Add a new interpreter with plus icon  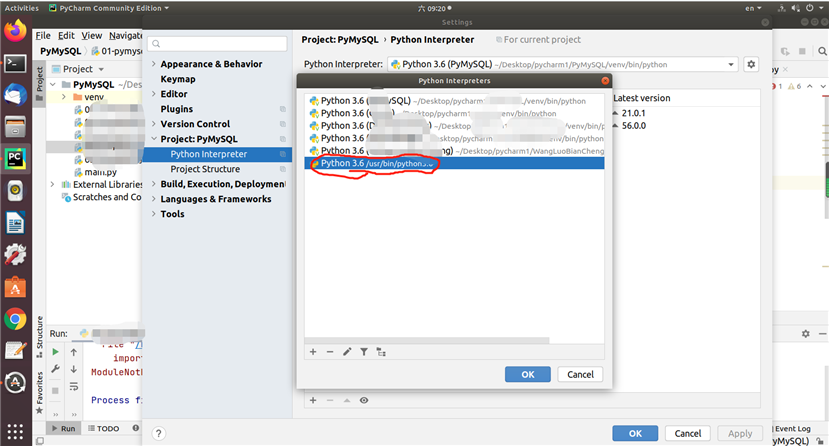[313, 352]
